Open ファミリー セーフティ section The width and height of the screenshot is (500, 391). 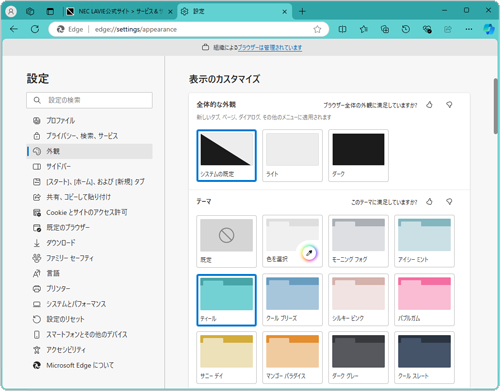[x=89, y=258]
